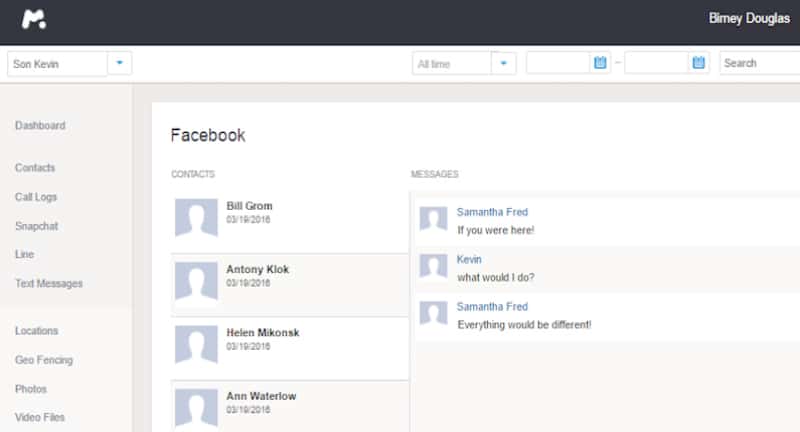This screenshot has width=800, height=432.
Task: Expand the All time period dropdown arrow
Action: [x=504, y=63]
